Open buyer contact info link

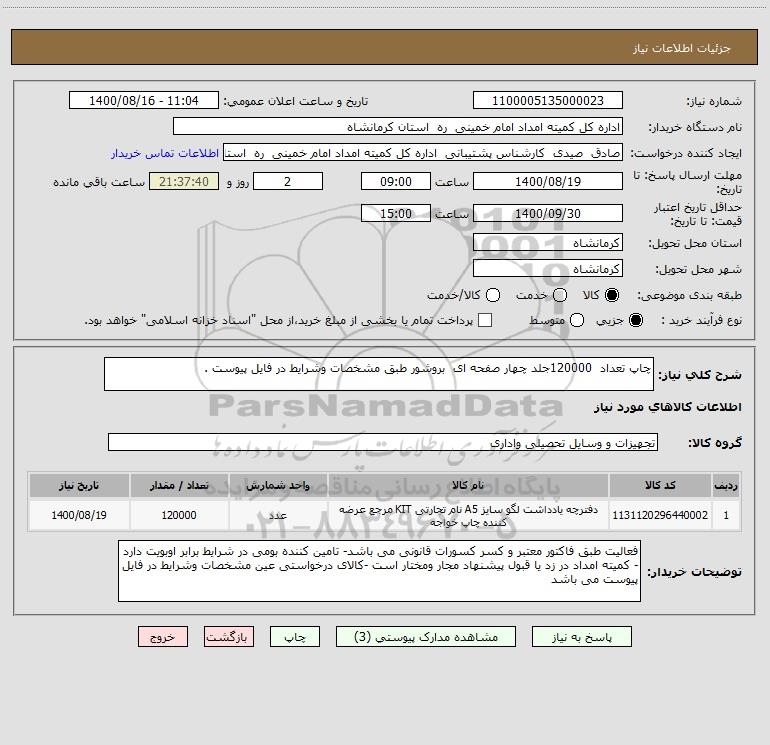165,153
